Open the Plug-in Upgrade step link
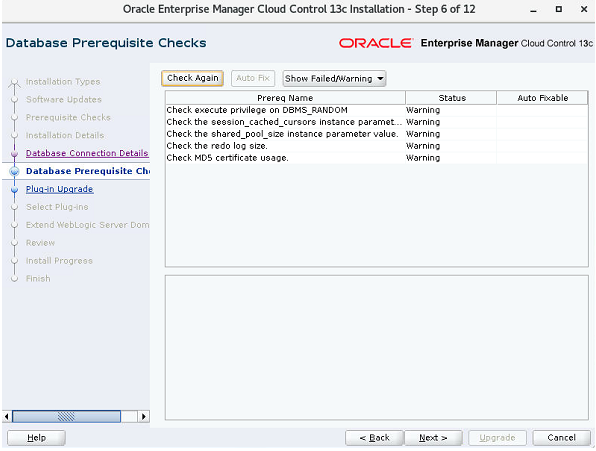The width and height of the screenshot is (596, 451). tap(59, 189)
